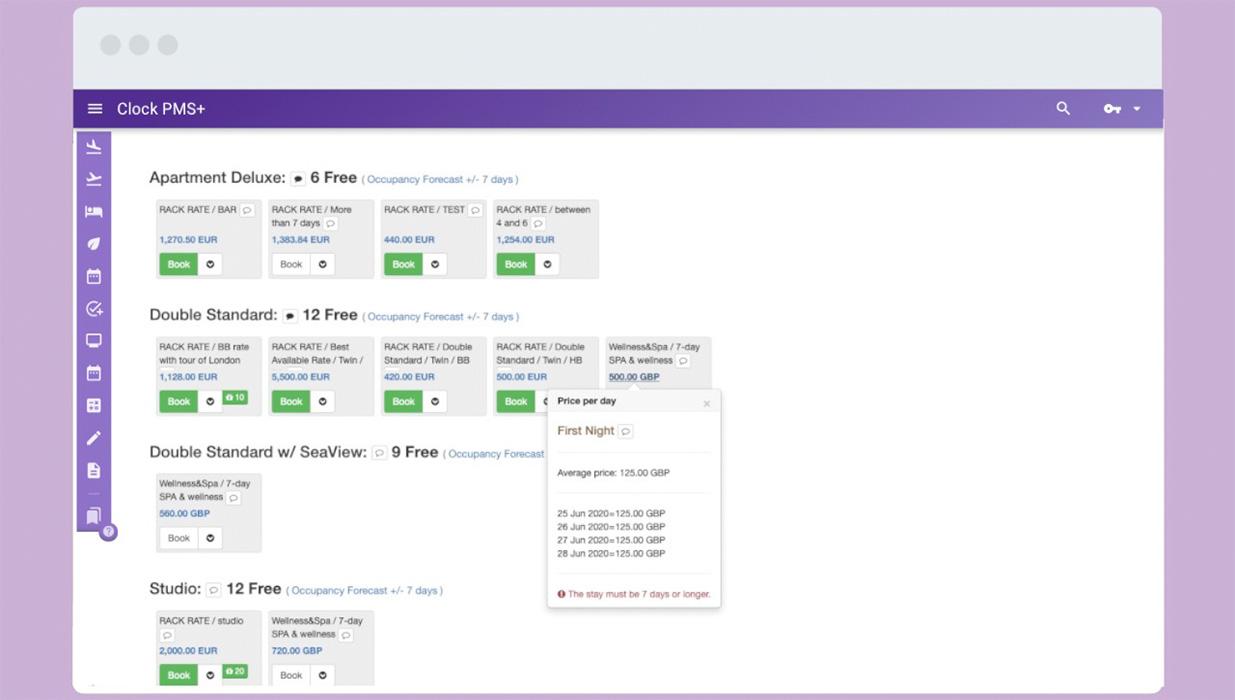Image resolution: width=1235 pixels, height=700 pixels.
Task: Click the pencil edit sidebar icon
Action: [94, 438]
